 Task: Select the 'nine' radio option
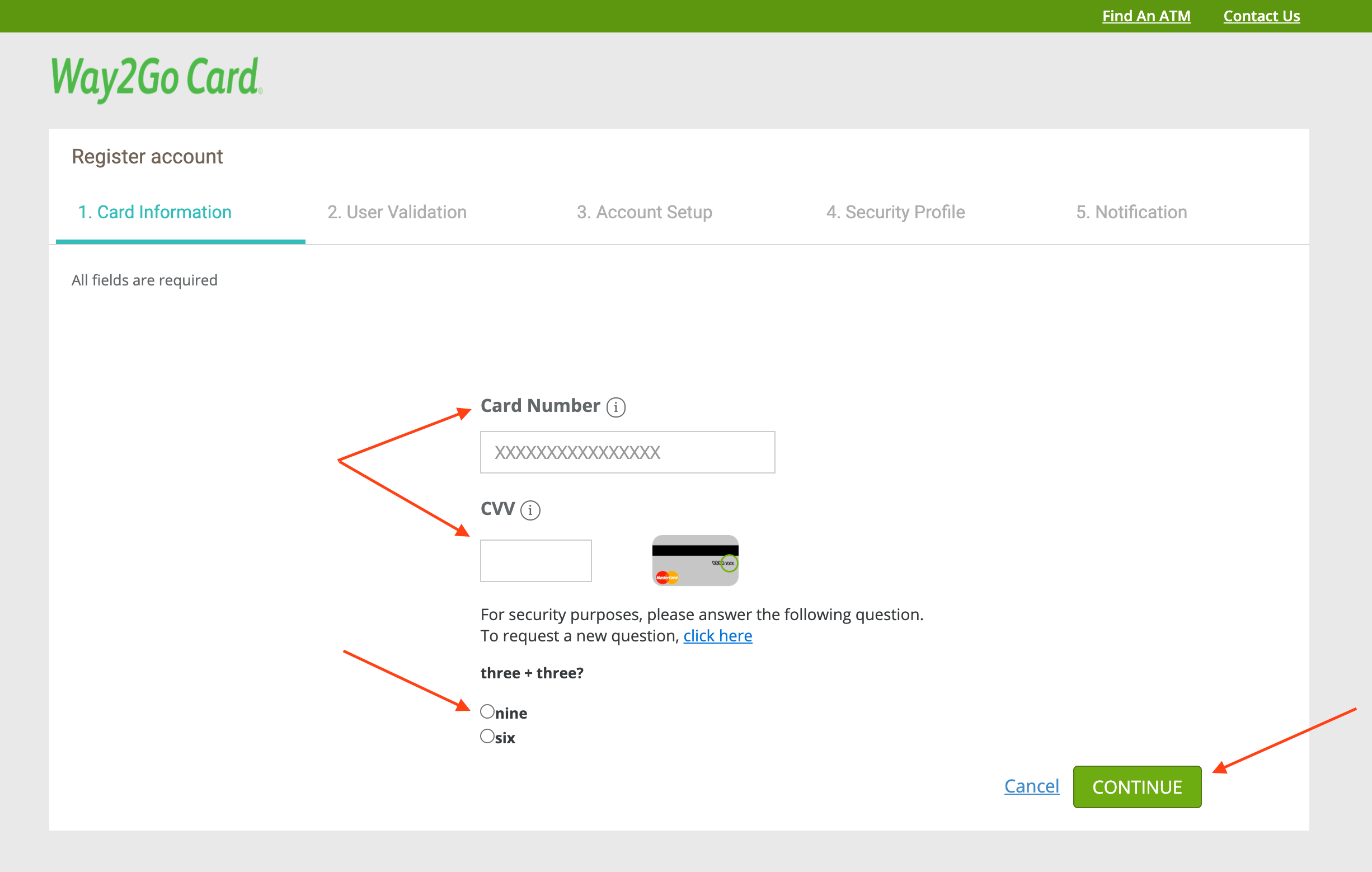[487, 711]
